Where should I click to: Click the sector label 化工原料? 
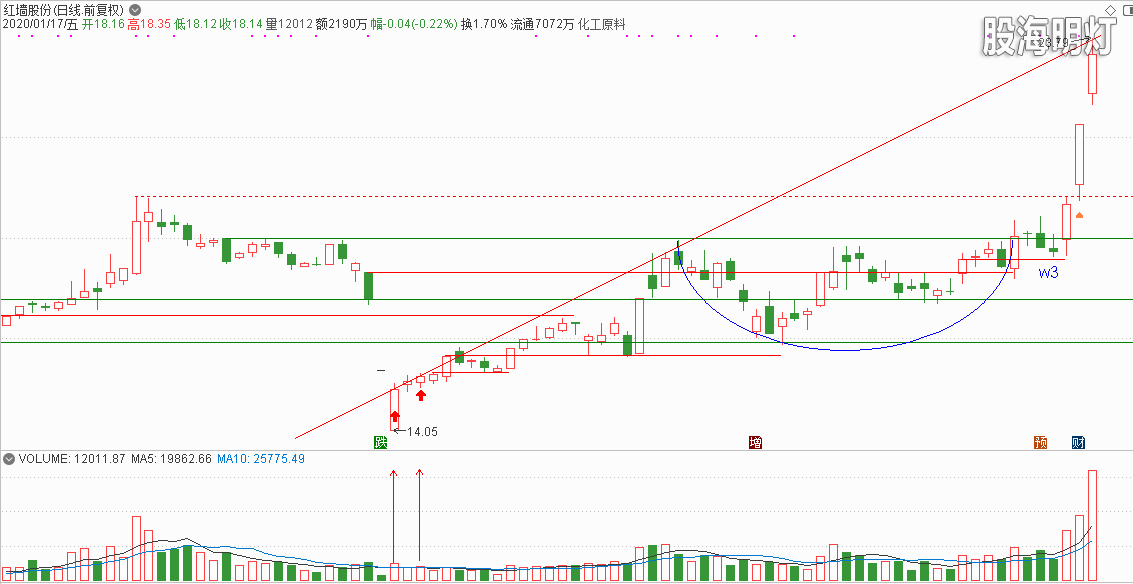pos(601,24)
